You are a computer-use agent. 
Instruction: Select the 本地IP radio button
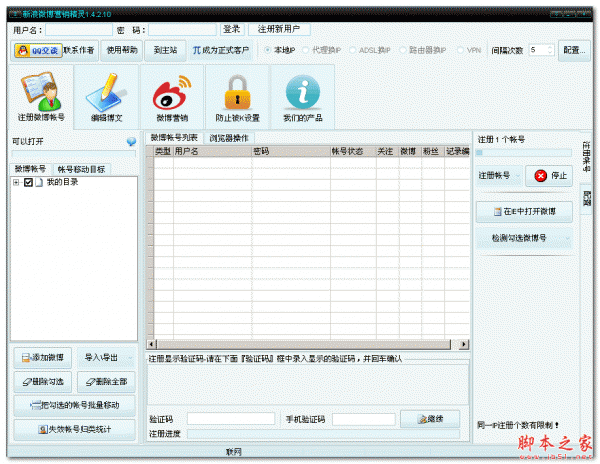tap(267, 49)
